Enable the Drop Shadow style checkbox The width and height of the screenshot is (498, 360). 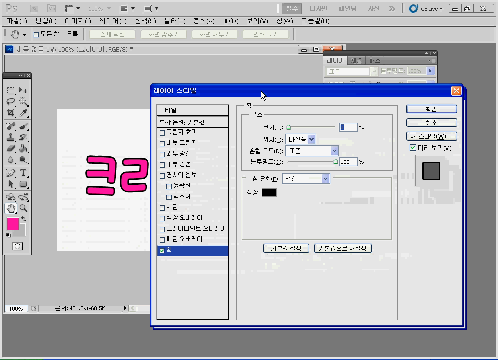coord(162,132)
